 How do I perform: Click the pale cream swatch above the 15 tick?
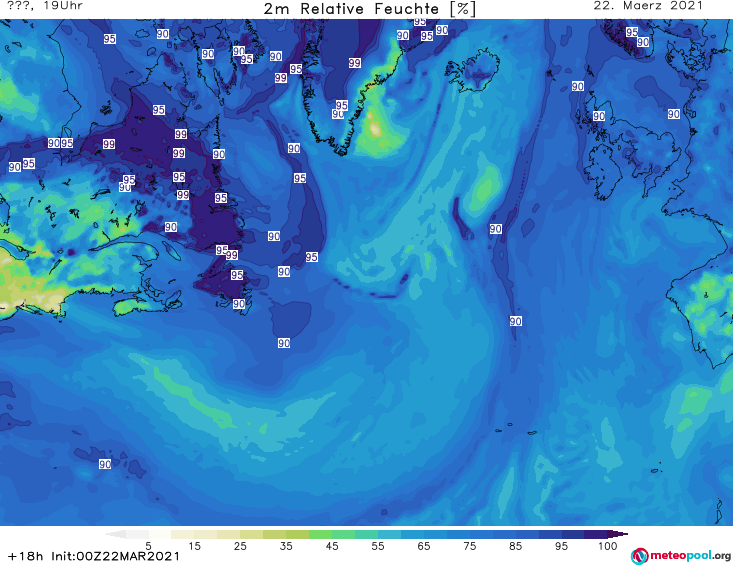point(182,534)
